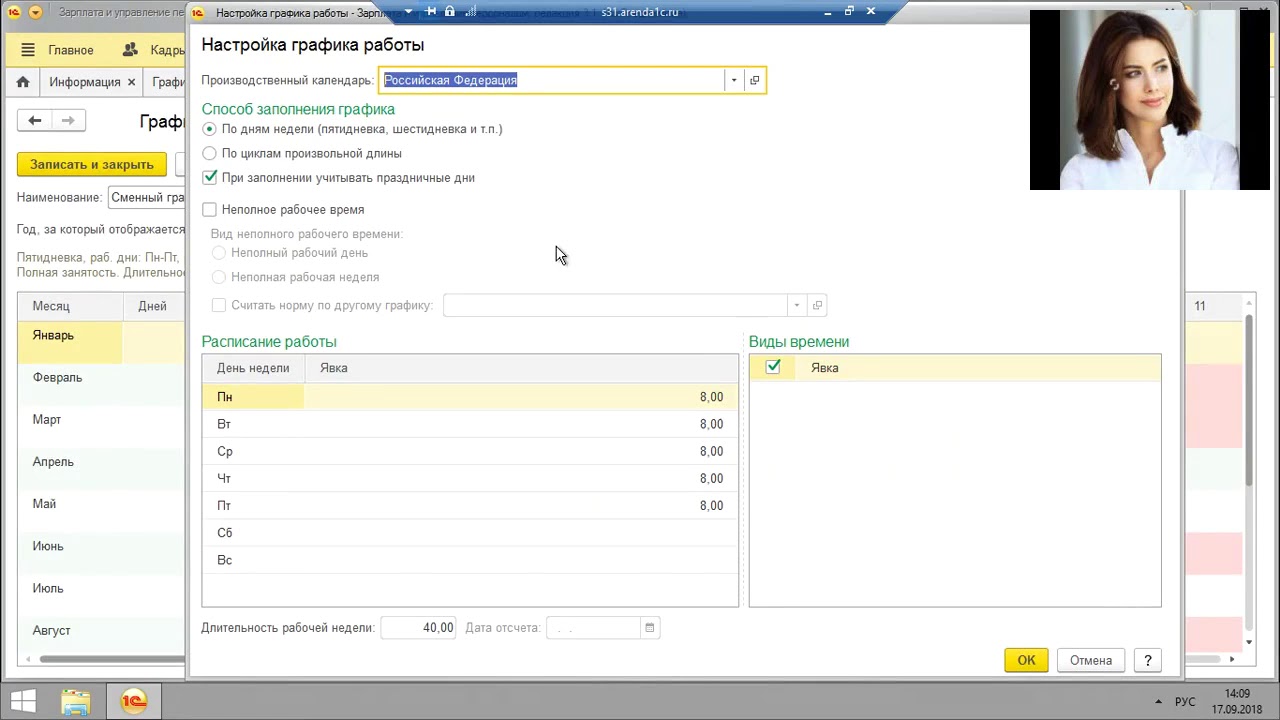
Task: Click the Наименование field in background form
Action: pyautogui.click(x=146, y=197)
